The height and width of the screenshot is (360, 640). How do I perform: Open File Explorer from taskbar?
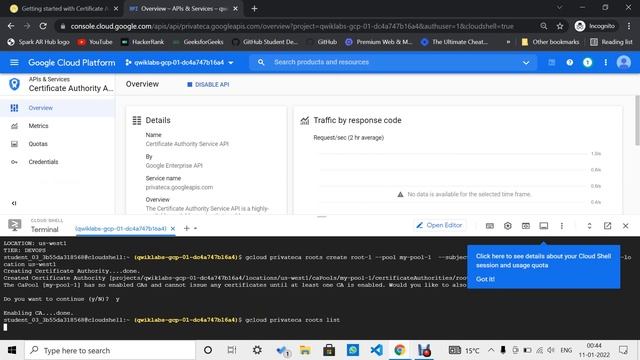pos(305,350)
